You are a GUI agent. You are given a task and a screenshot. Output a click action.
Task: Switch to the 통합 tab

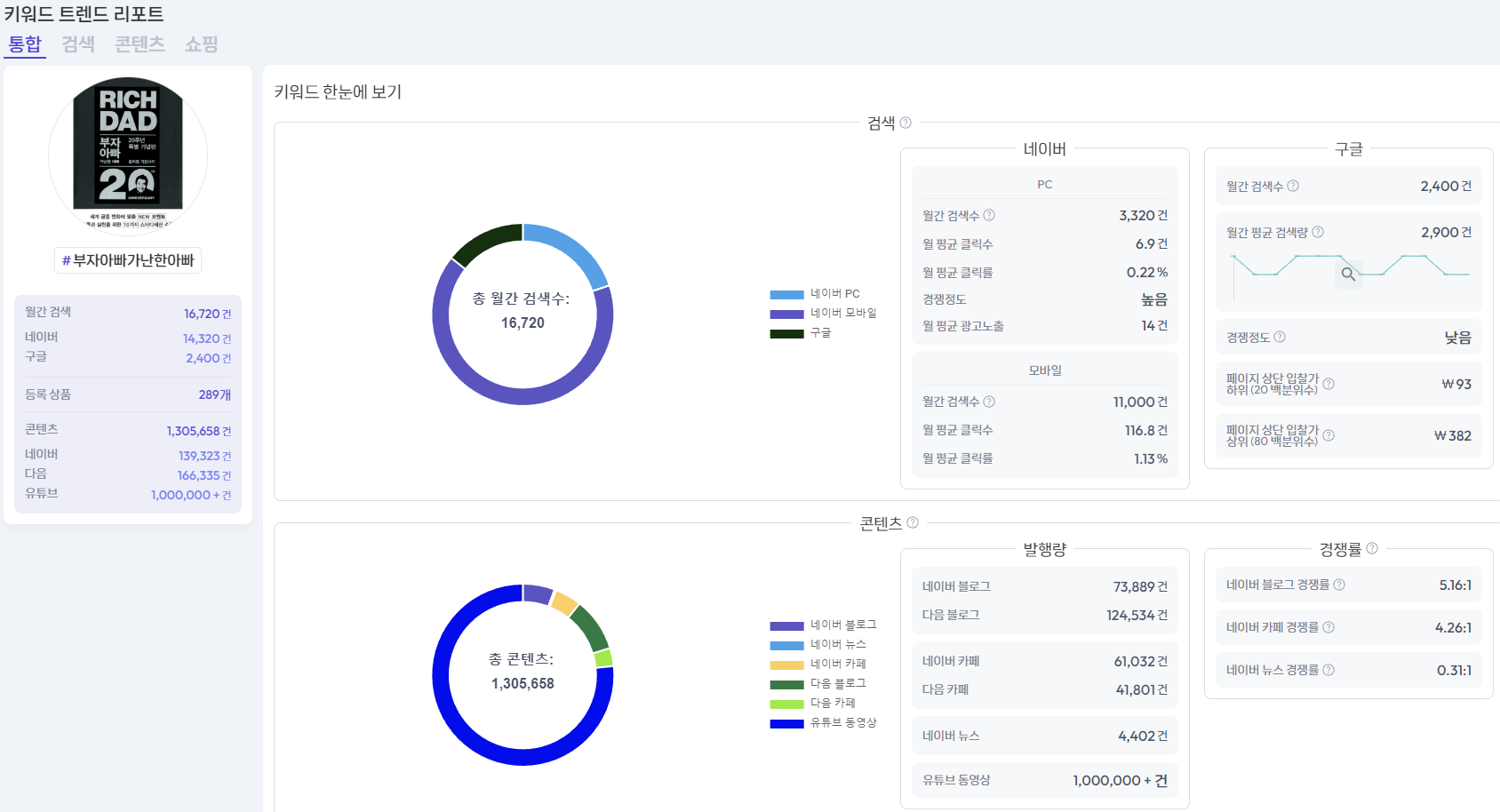[25, 44]
